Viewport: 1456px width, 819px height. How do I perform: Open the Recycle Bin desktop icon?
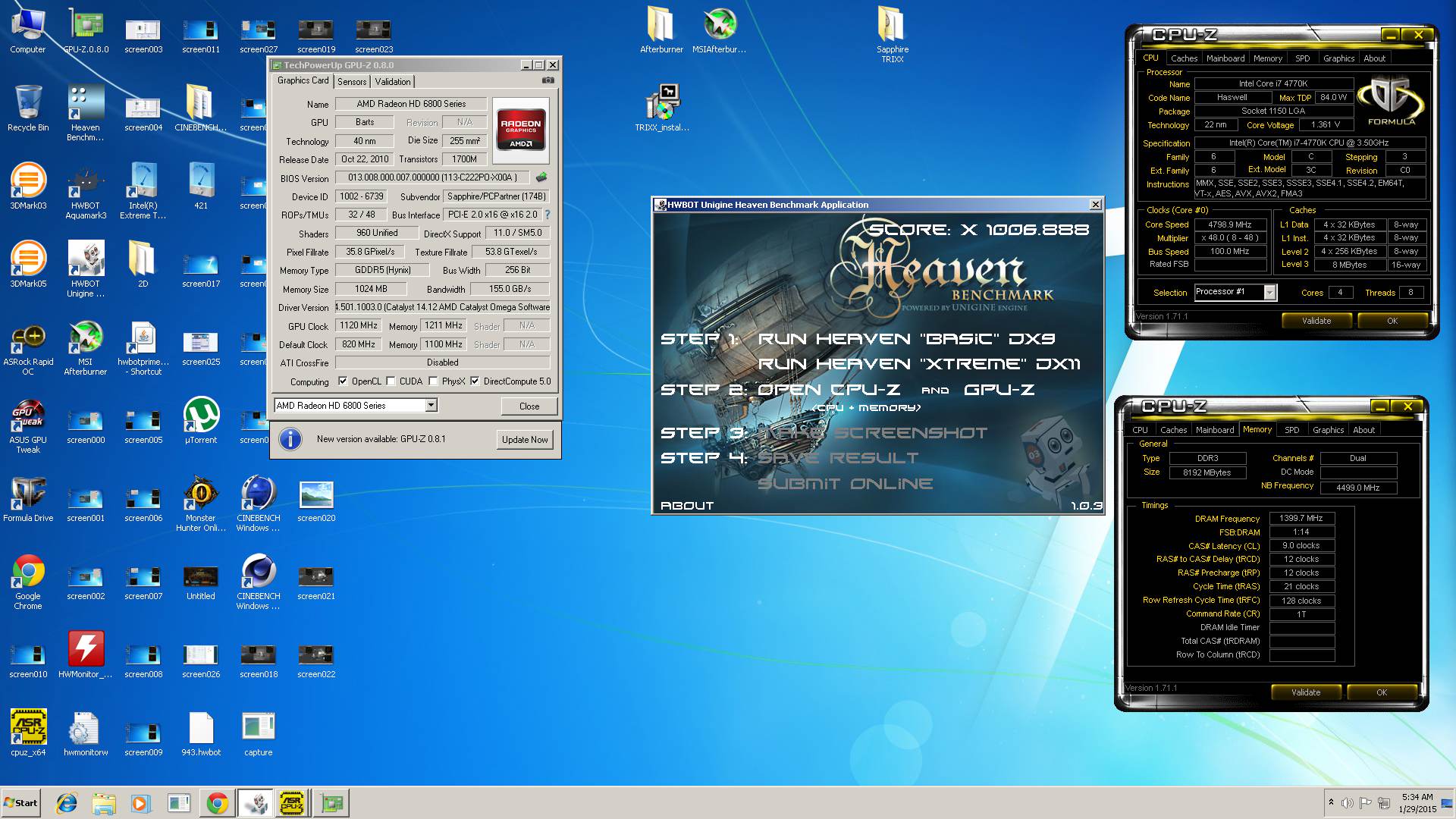point(28,108)
